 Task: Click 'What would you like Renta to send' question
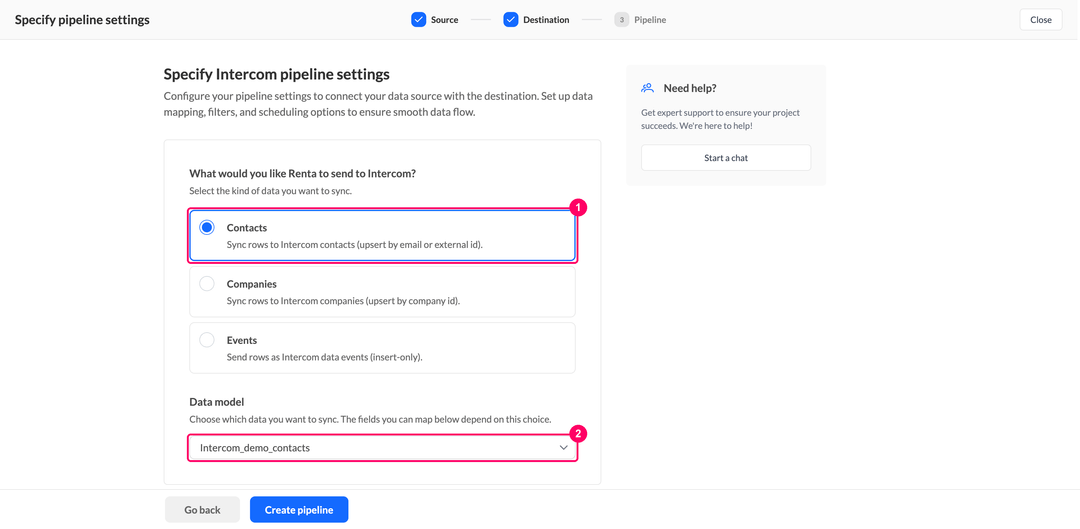pyautogui.click(x=302, y=174)
